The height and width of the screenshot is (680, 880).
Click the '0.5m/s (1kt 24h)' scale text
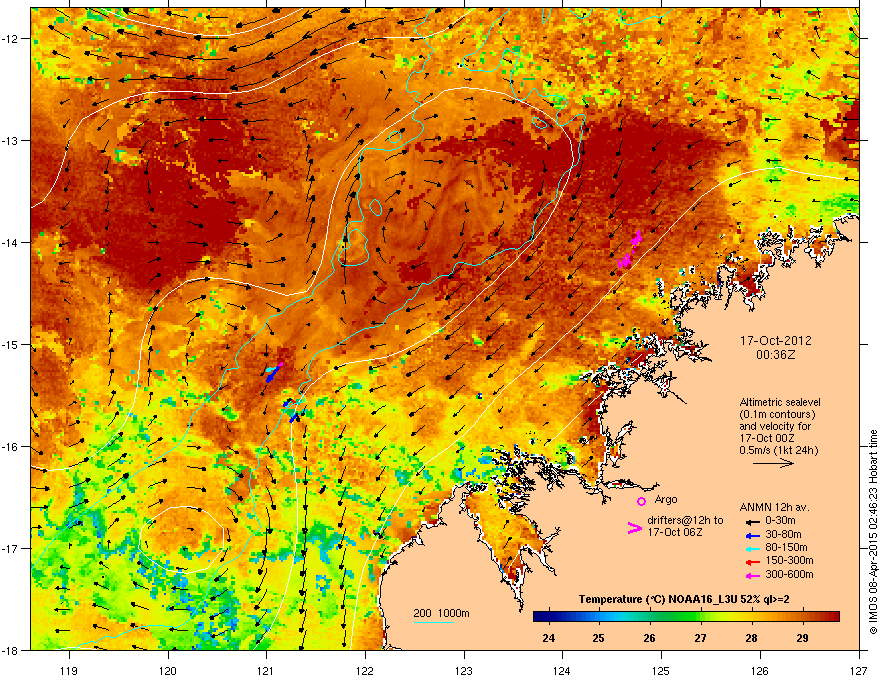(779, 450)
